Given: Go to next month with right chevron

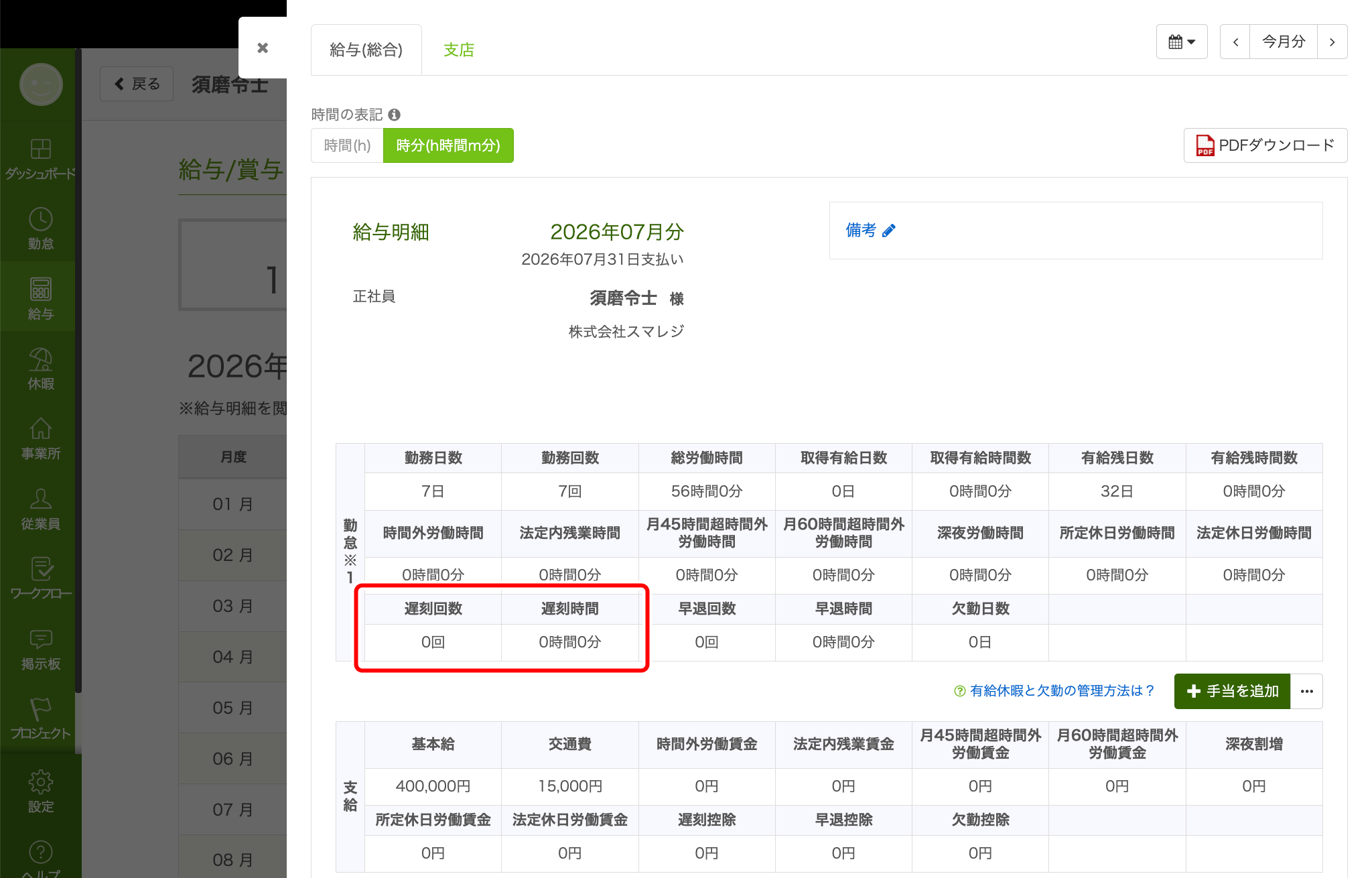Looking at the screenshot, I should click(x=1332, y=42).
